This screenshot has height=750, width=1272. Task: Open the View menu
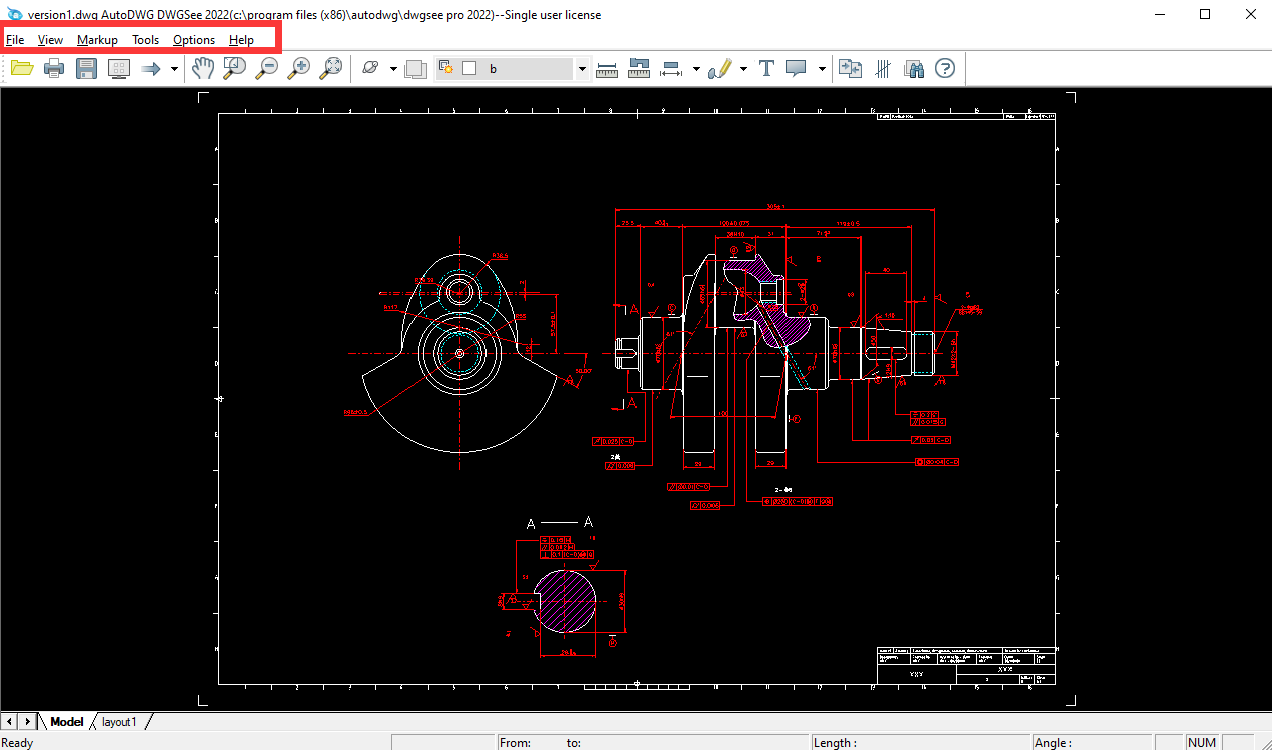pyautogui.click(x=50, y=40)
